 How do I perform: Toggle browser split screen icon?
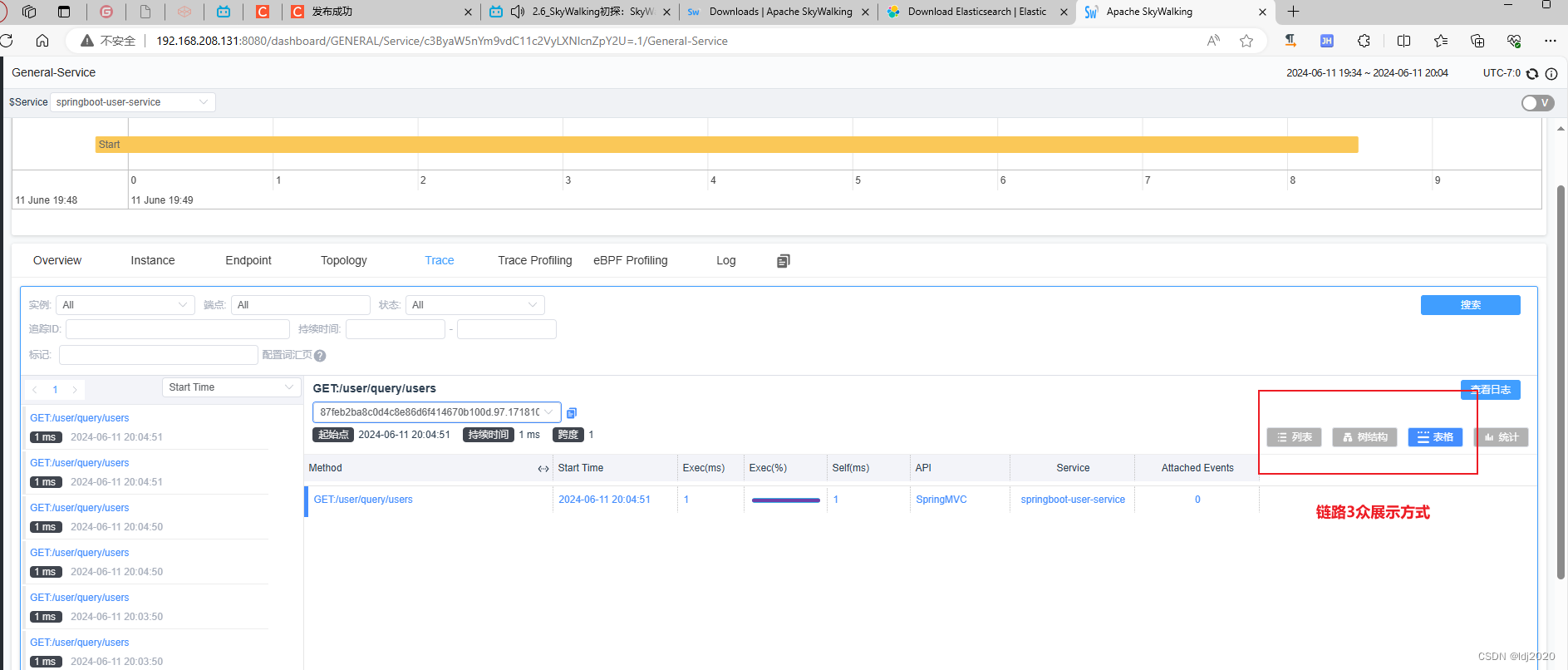pyautogui.click(x=1404, y=41)
